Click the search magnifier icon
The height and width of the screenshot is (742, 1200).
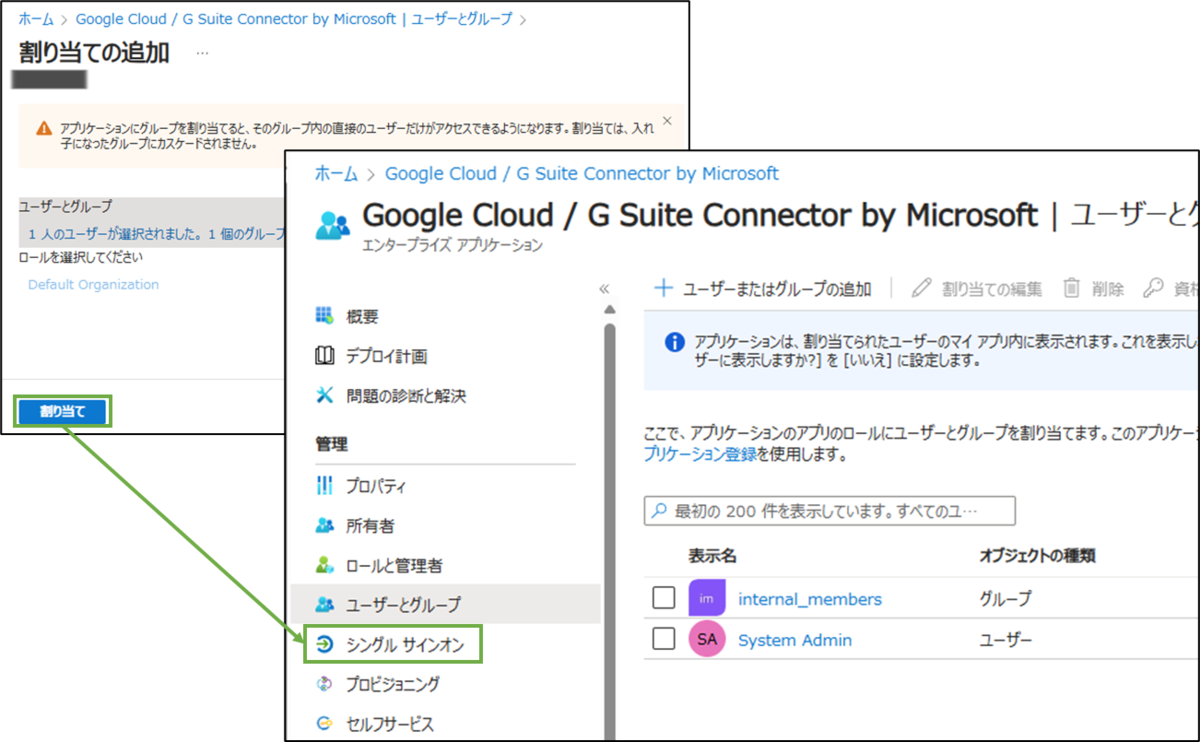tap(659, 511)
